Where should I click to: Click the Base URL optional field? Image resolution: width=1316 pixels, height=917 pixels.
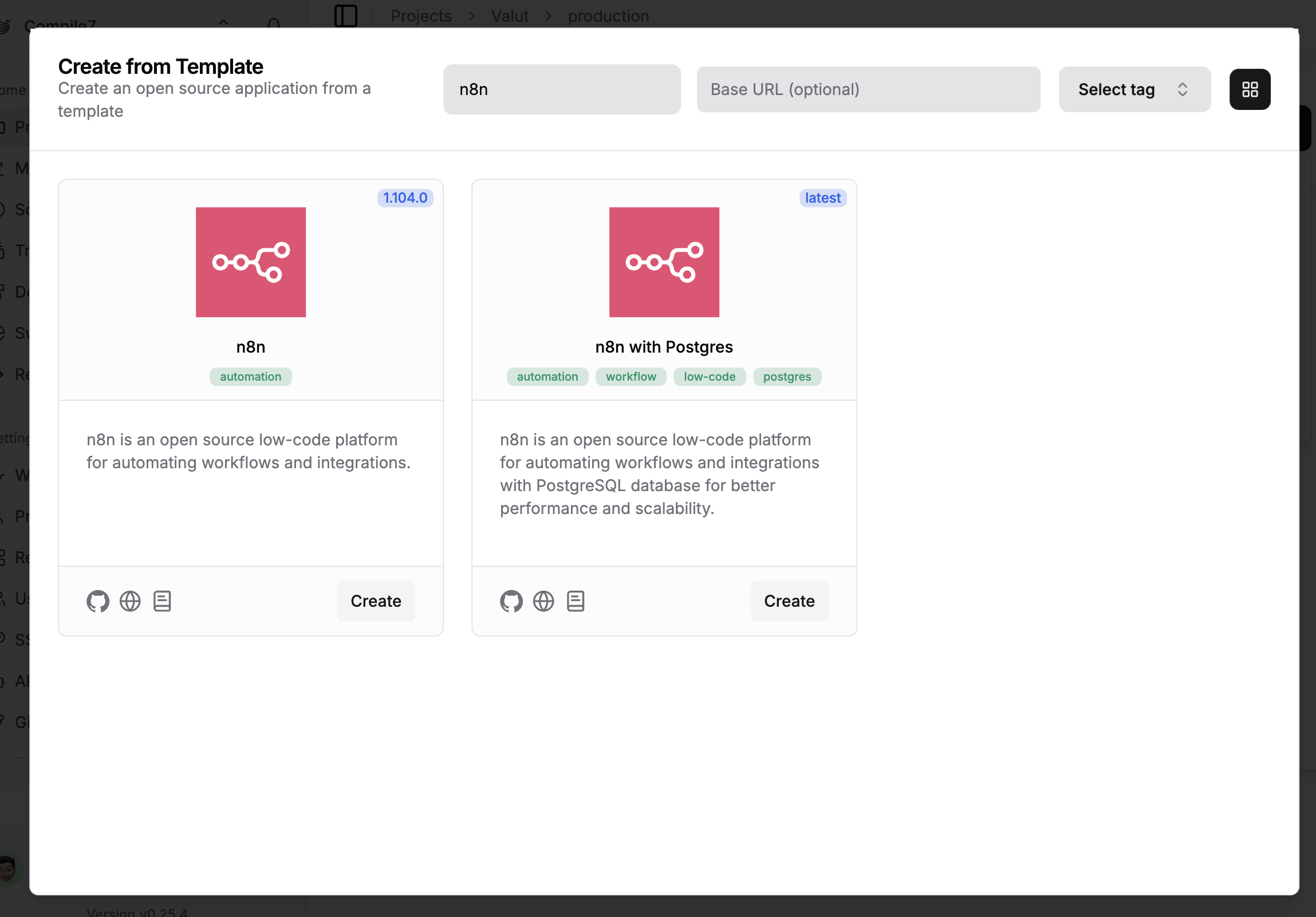pyautogui.click(x=868, y=89)
